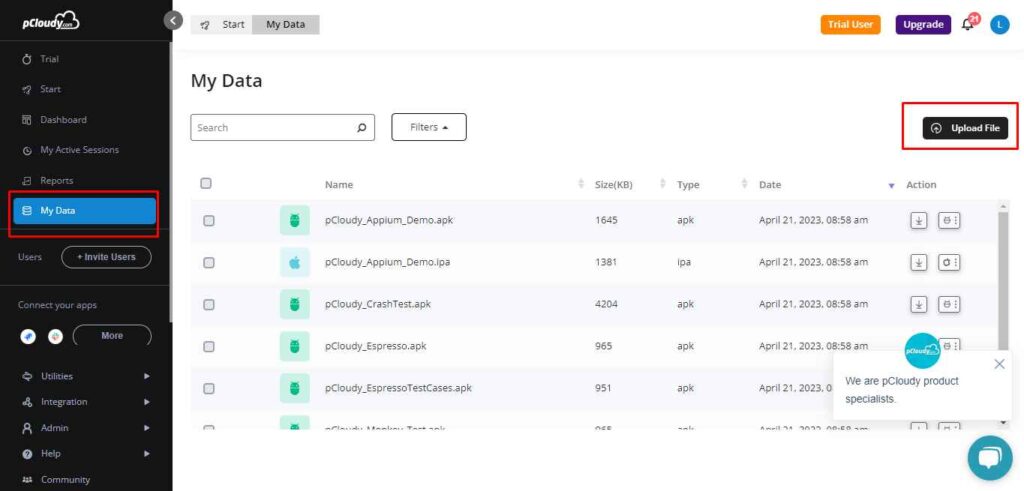Click the My Data page heading

click(x=226, y=81)
